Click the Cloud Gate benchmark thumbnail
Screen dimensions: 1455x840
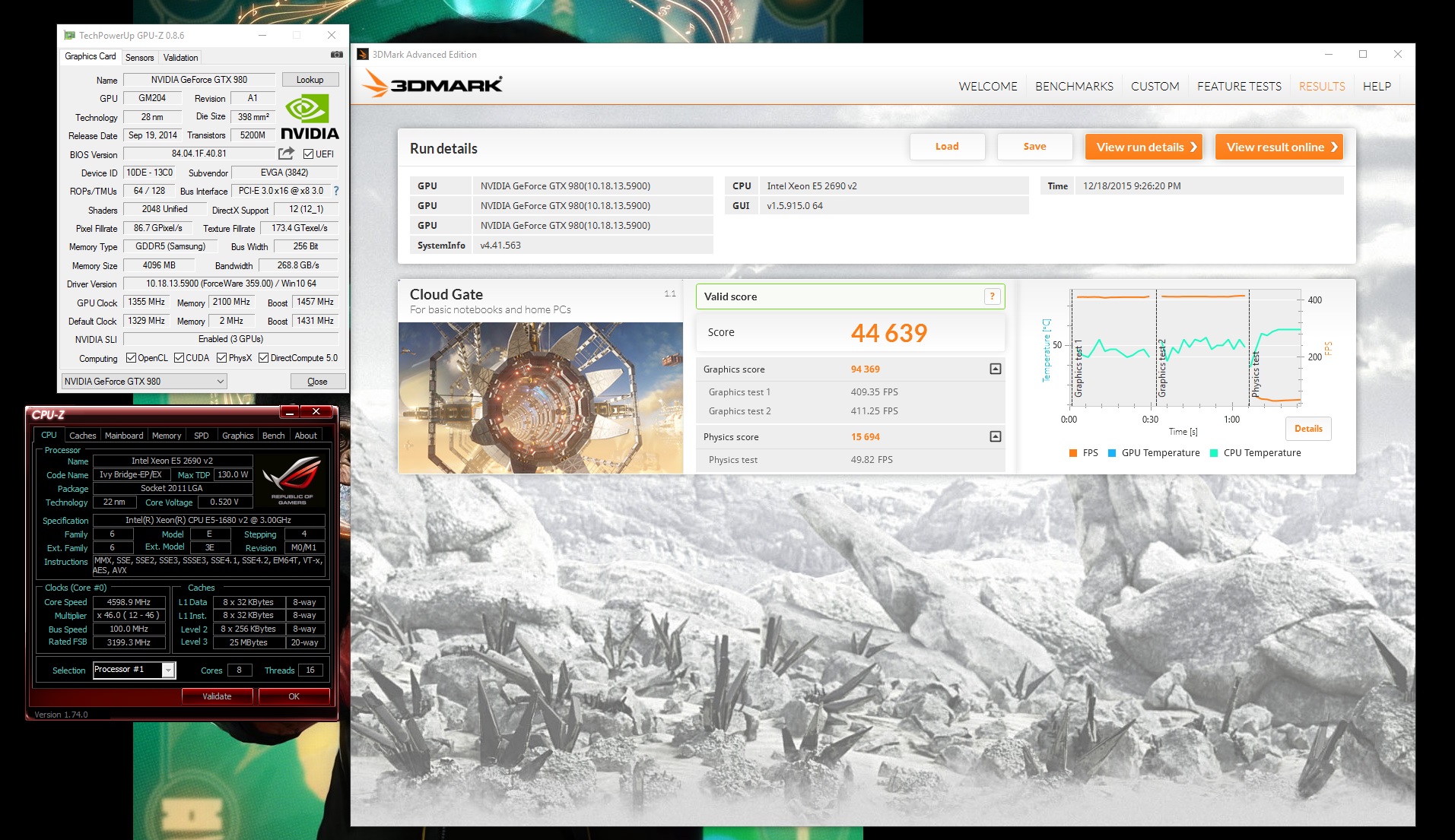pos(540,398)
